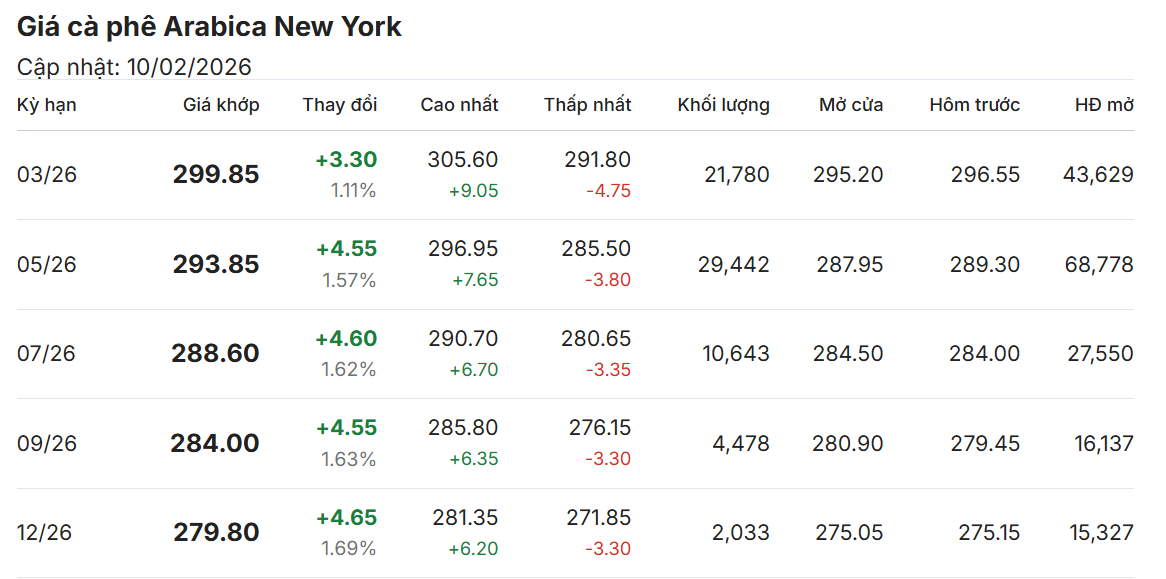Open the 07/26 contract row

[47, 354]
